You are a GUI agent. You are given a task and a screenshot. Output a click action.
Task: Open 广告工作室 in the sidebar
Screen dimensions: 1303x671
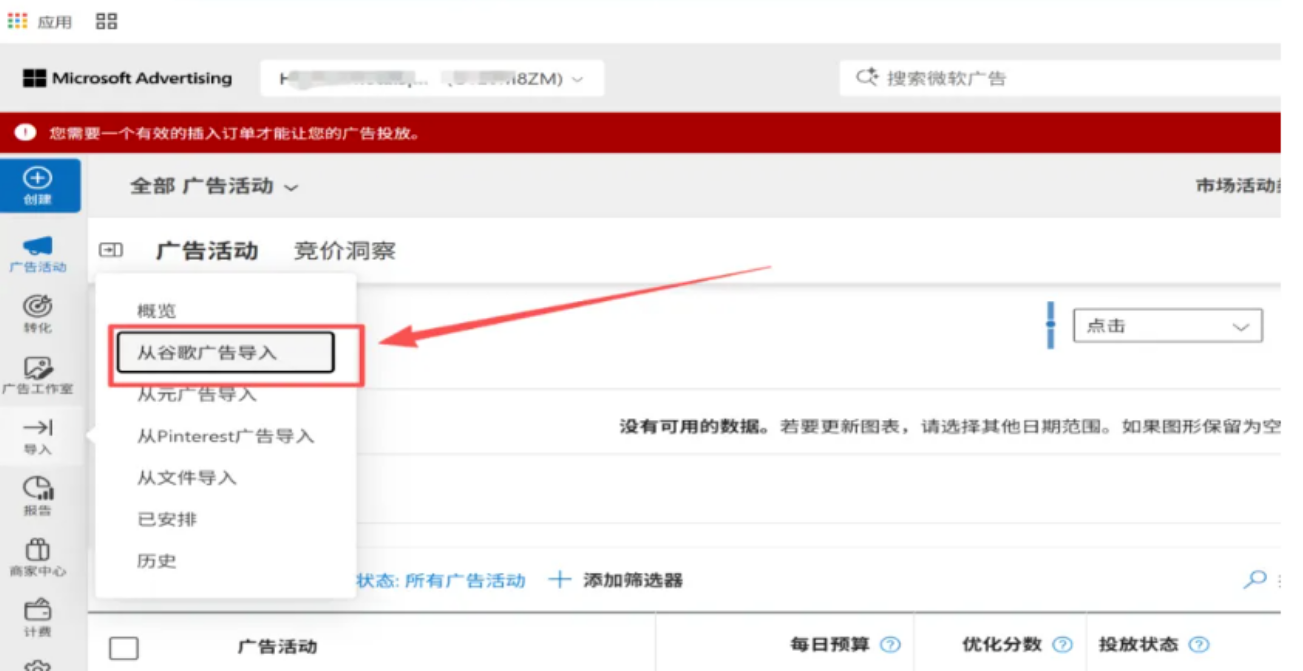tap(38, 376)
